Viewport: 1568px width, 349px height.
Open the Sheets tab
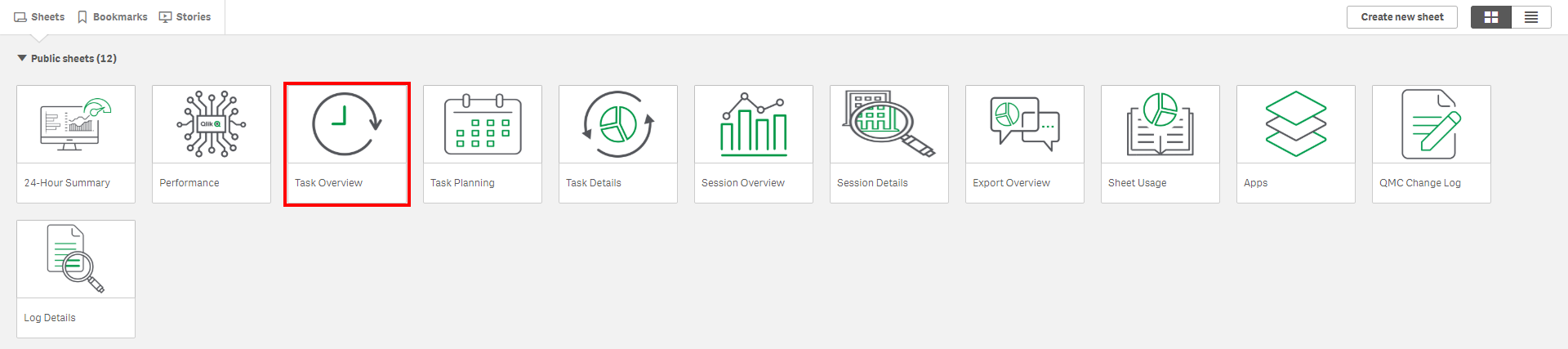(x=39, y=17)
